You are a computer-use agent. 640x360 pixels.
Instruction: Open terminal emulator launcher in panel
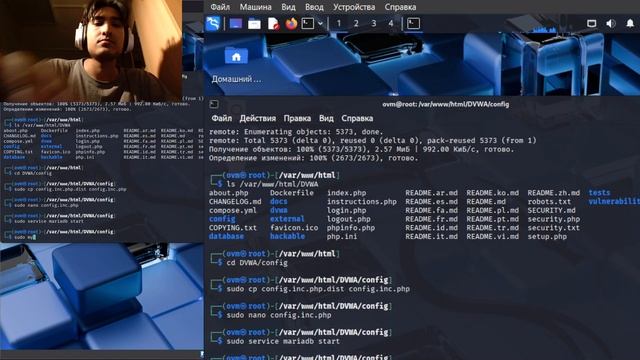click(x=308, y=23)
